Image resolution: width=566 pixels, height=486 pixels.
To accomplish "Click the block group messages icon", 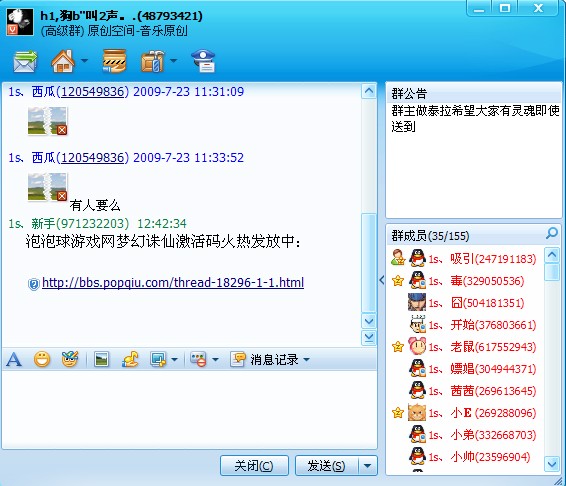I will (198, 359).
